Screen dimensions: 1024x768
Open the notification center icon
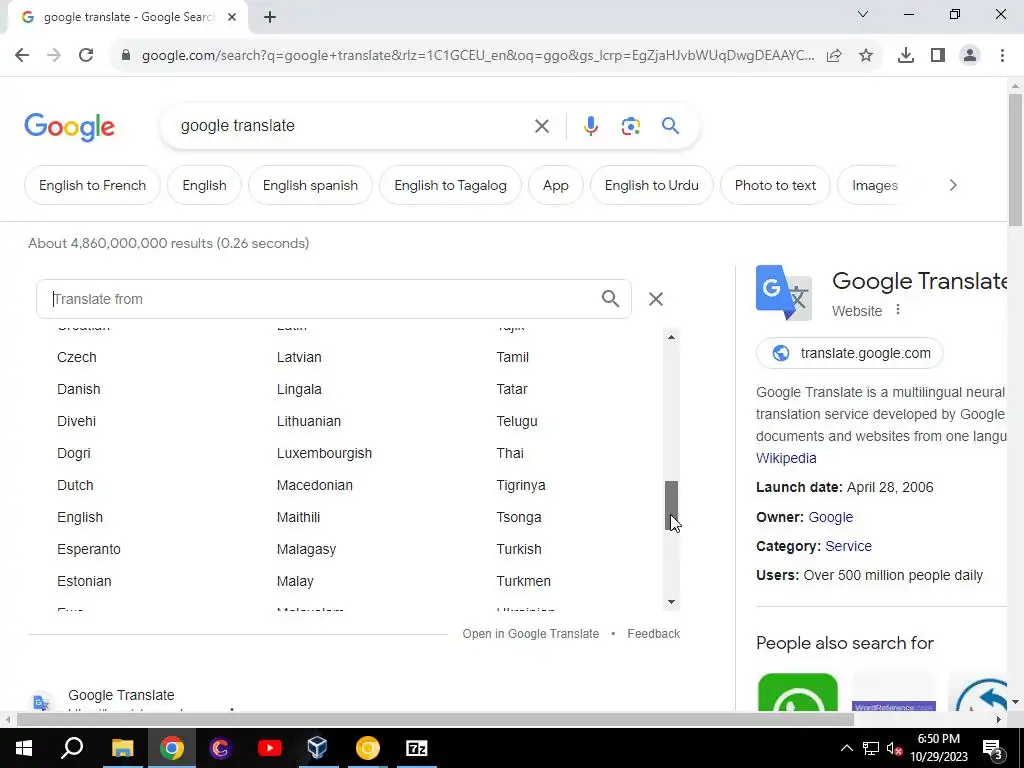click(x=991, y=748)
